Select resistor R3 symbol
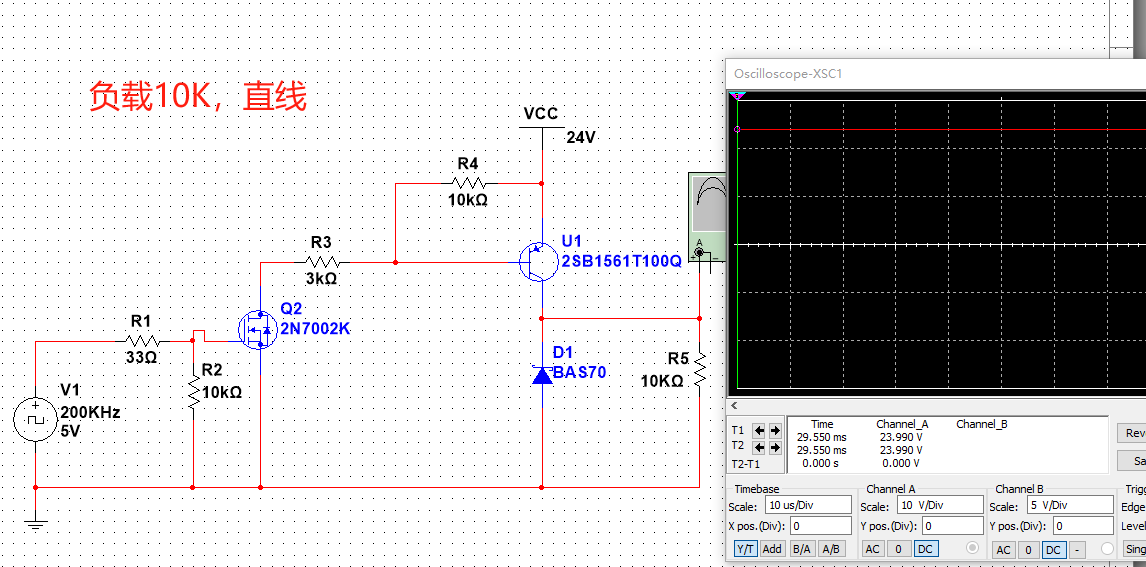The image size is (1146, 567). 322,262
